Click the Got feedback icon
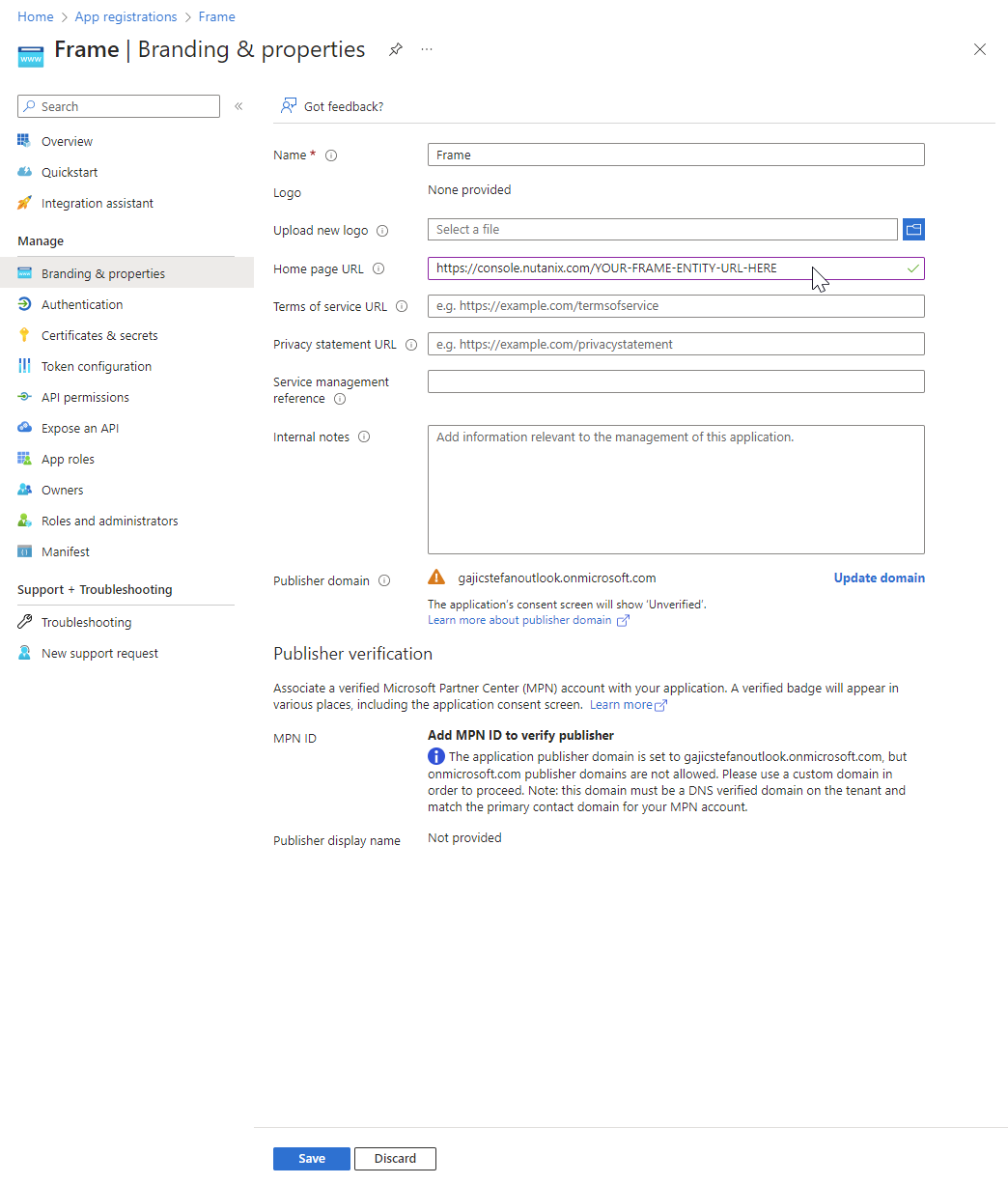 click(289, 106)
